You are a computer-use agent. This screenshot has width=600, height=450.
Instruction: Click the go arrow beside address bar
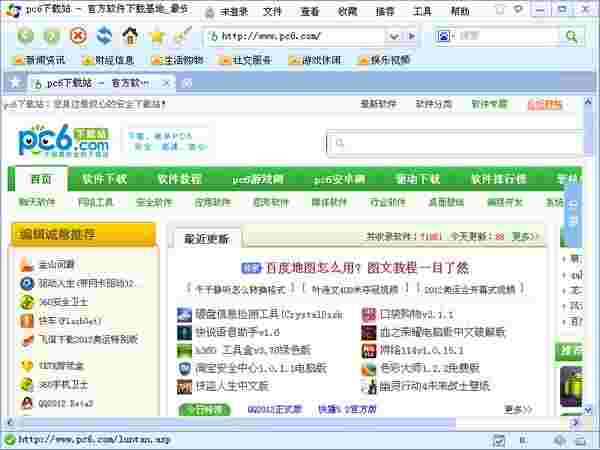pyautogui.click(x=412, y=36)
